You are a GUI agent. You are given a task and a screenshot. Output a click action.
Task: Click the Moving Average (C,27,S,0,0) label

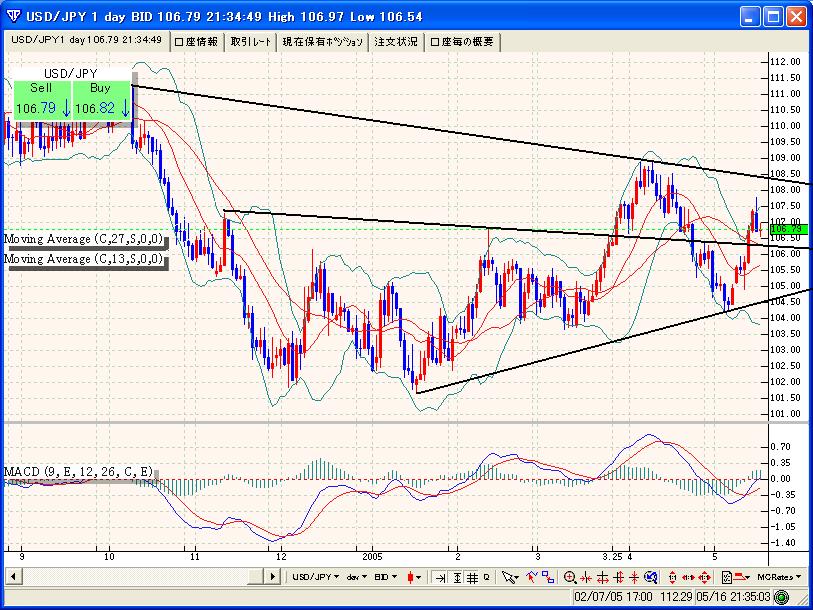pyautogui.click(x=83, y=240)
